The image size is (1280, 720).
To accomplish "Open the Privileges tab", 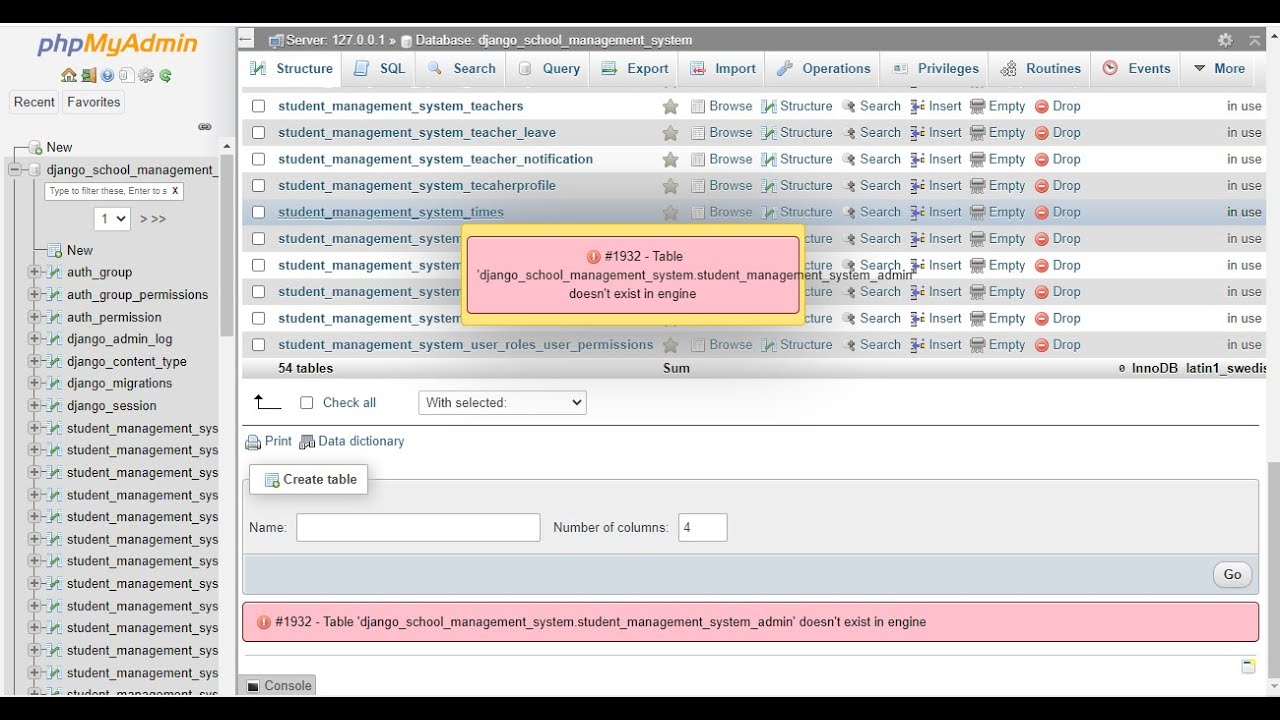I will 936,69.
